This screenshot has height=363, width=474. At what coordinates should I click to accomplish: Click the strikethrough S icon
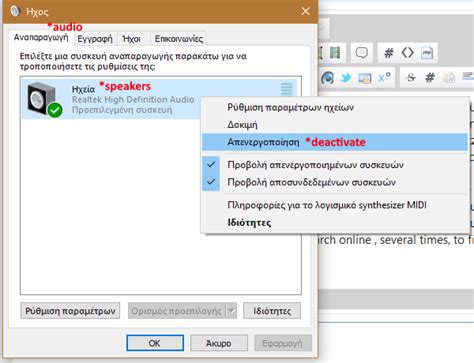pos(411,78)
